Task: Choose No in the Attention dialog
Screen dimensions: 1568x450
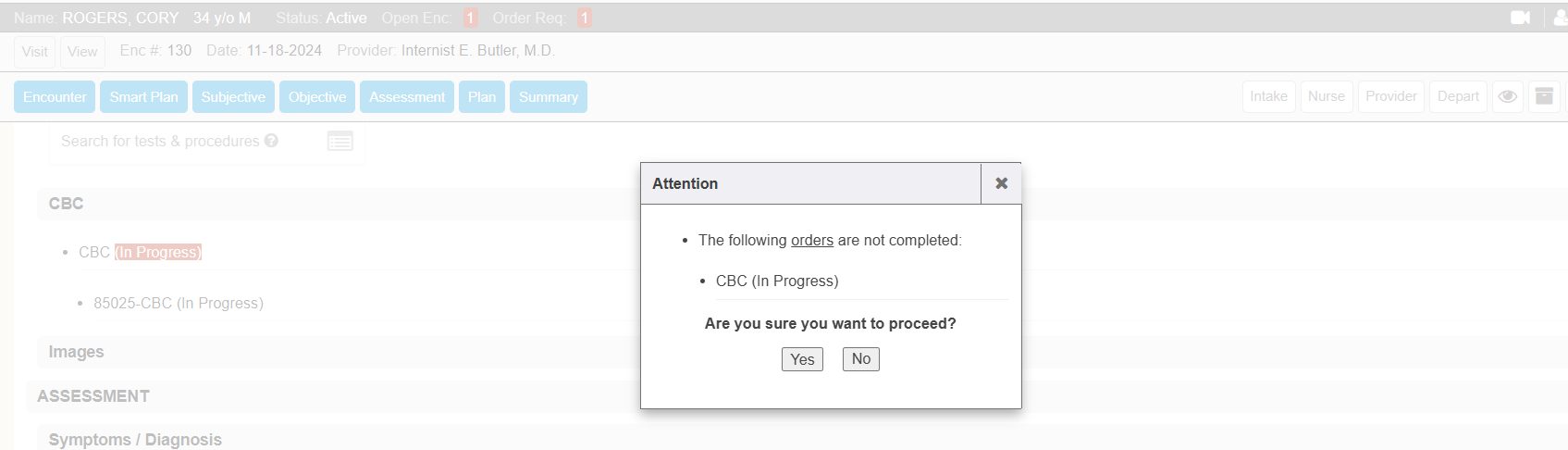Action: (x=860, y=359)
